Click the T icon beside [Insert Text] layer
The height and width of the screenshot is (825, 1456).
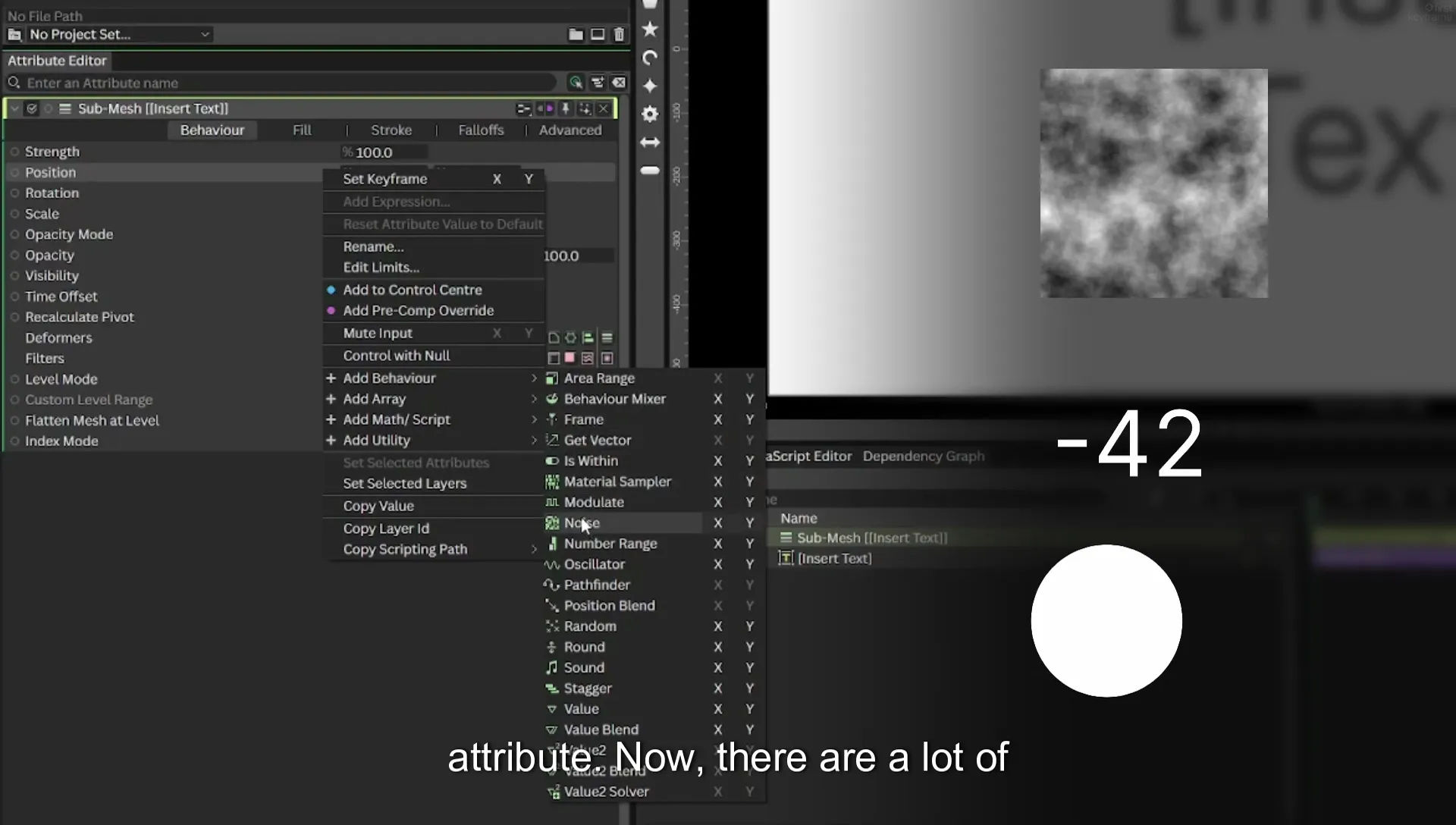click(786, 558)
